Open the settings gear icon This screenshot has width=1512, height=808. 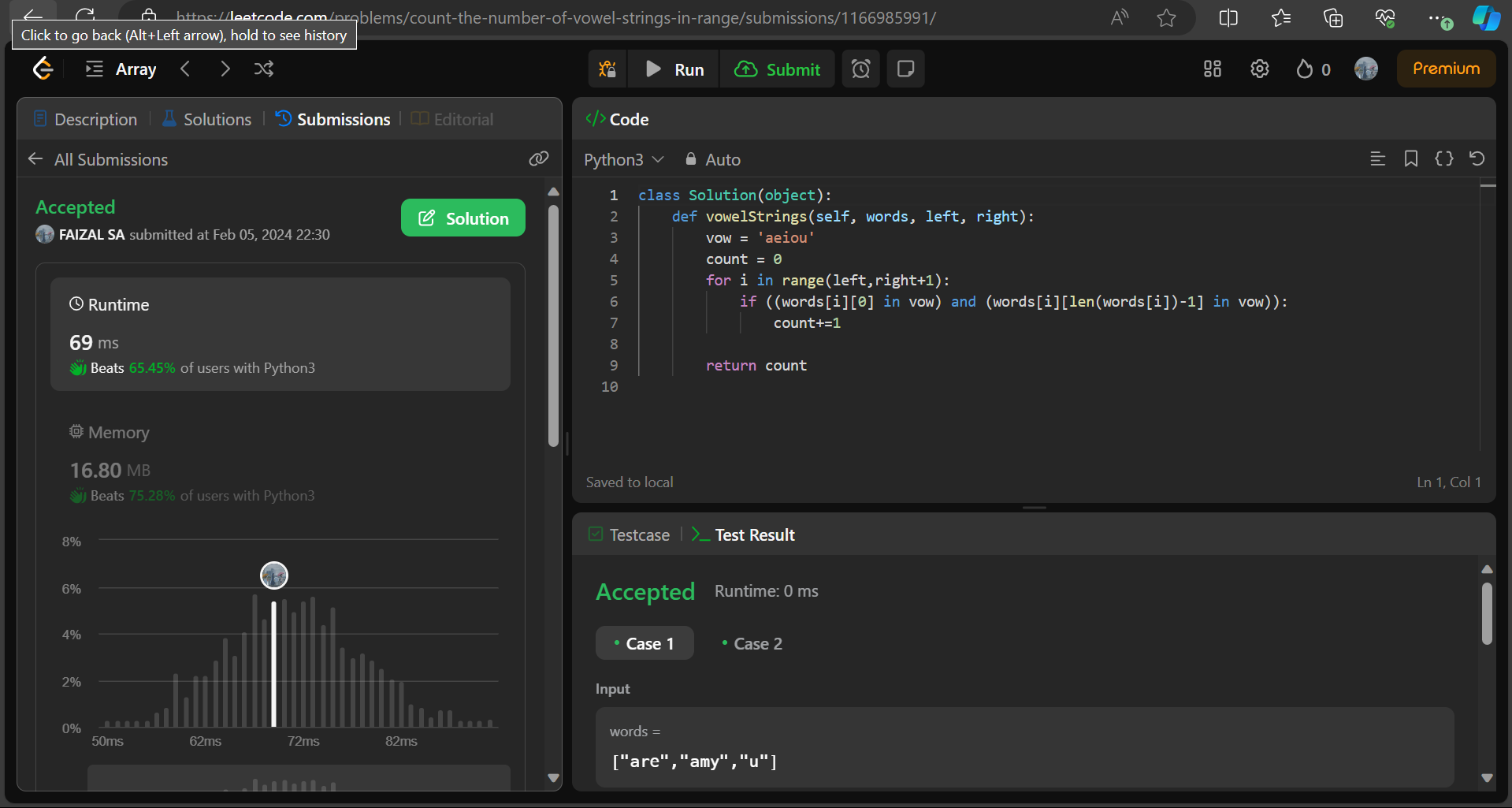click(1260, 69)
